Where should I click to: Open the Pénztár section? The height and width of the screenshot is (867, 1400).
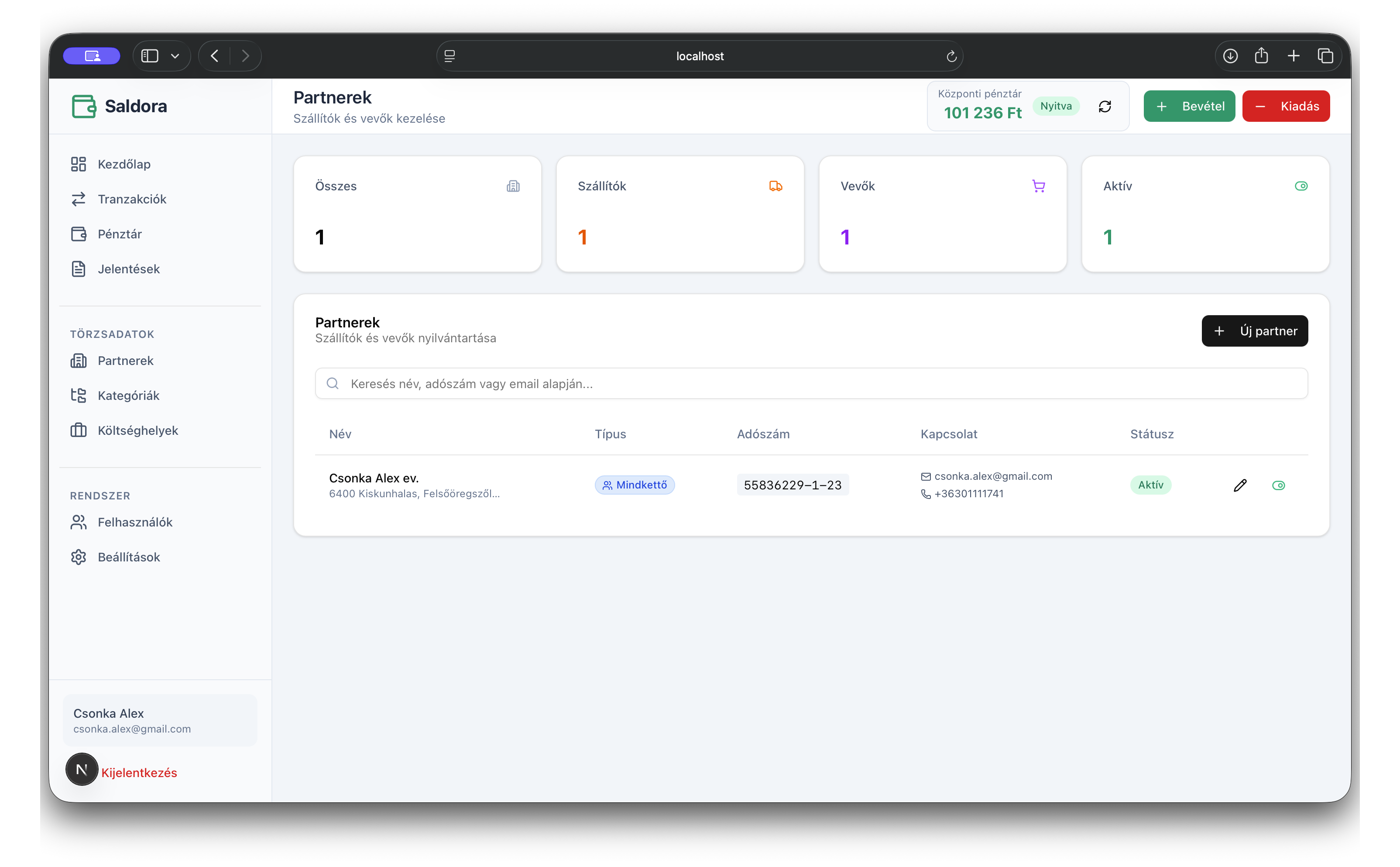(x=119, y=234)
